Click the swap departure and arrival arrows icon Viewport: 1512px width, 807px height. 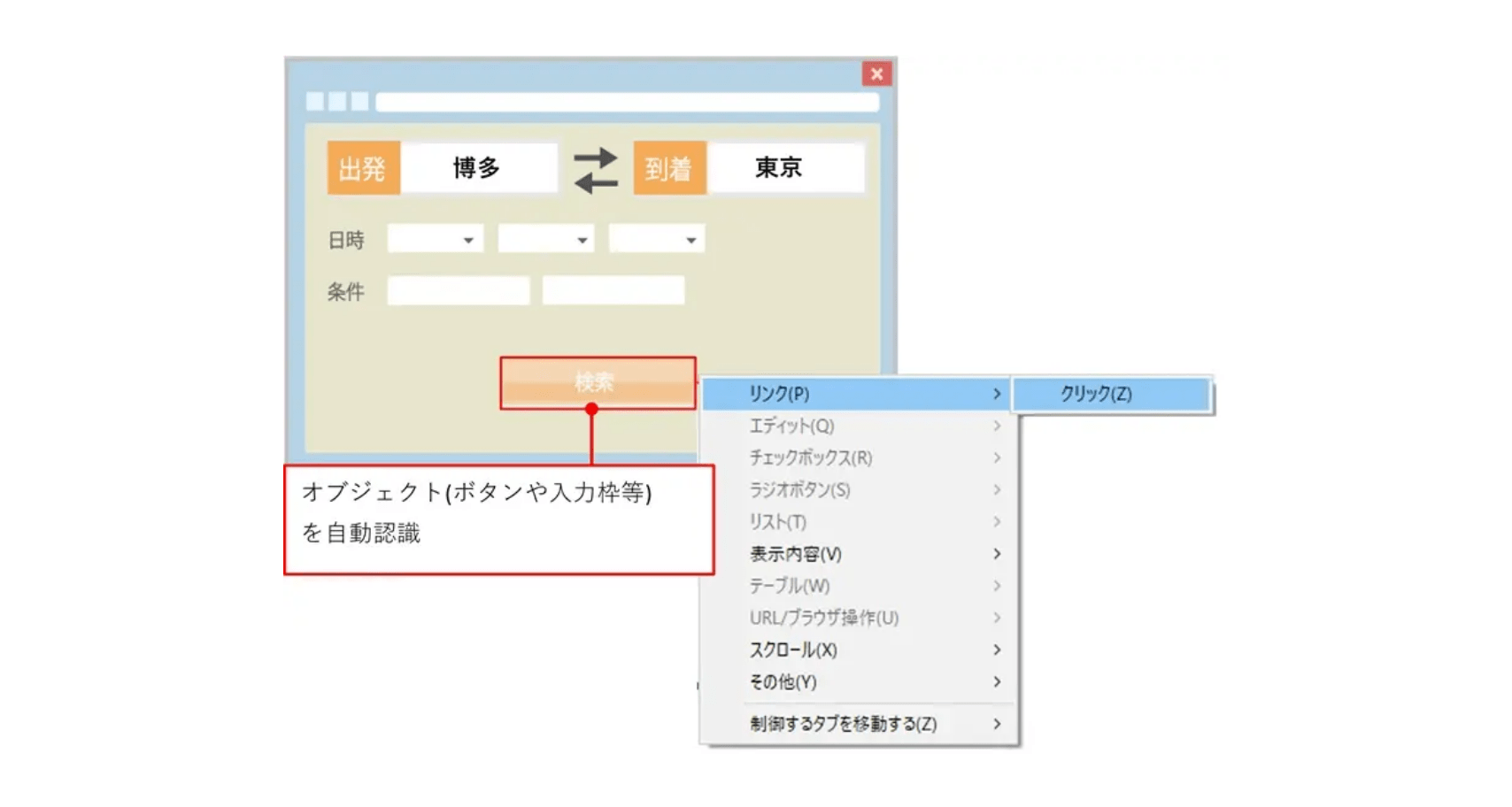595,169
